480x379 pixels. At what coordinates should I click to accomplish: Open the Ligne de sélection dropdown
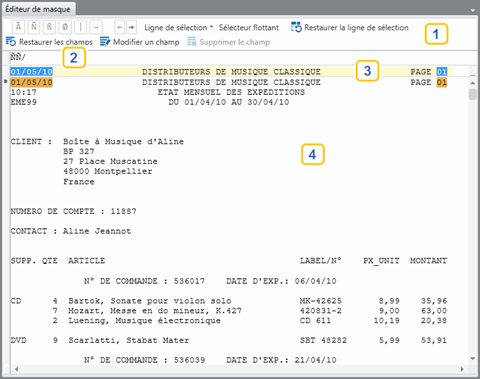(x=178, y=28)
